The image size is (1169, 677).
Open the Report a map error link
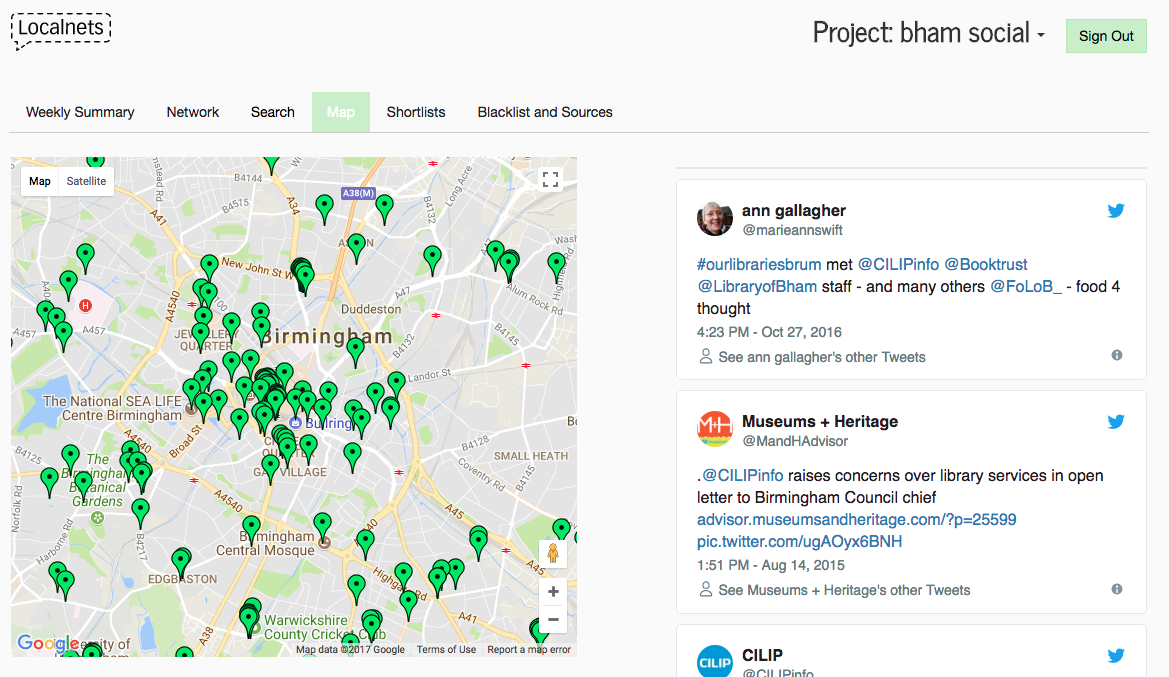[529, 649]
